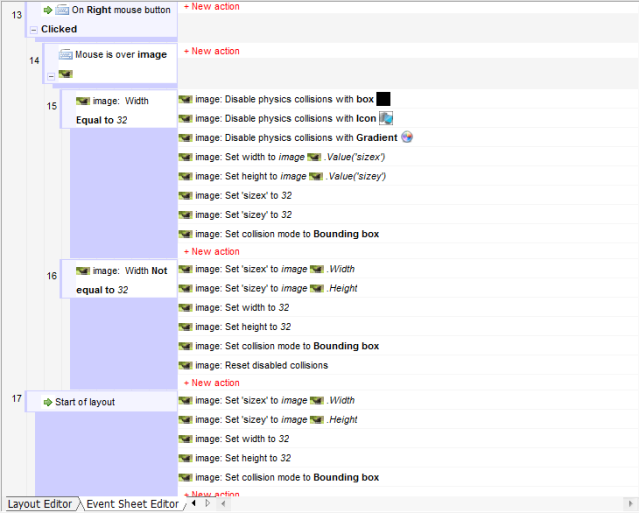639x513 pixels.
Task: Collapse event 13 Right mouse button Clicked
Action: 34,30
